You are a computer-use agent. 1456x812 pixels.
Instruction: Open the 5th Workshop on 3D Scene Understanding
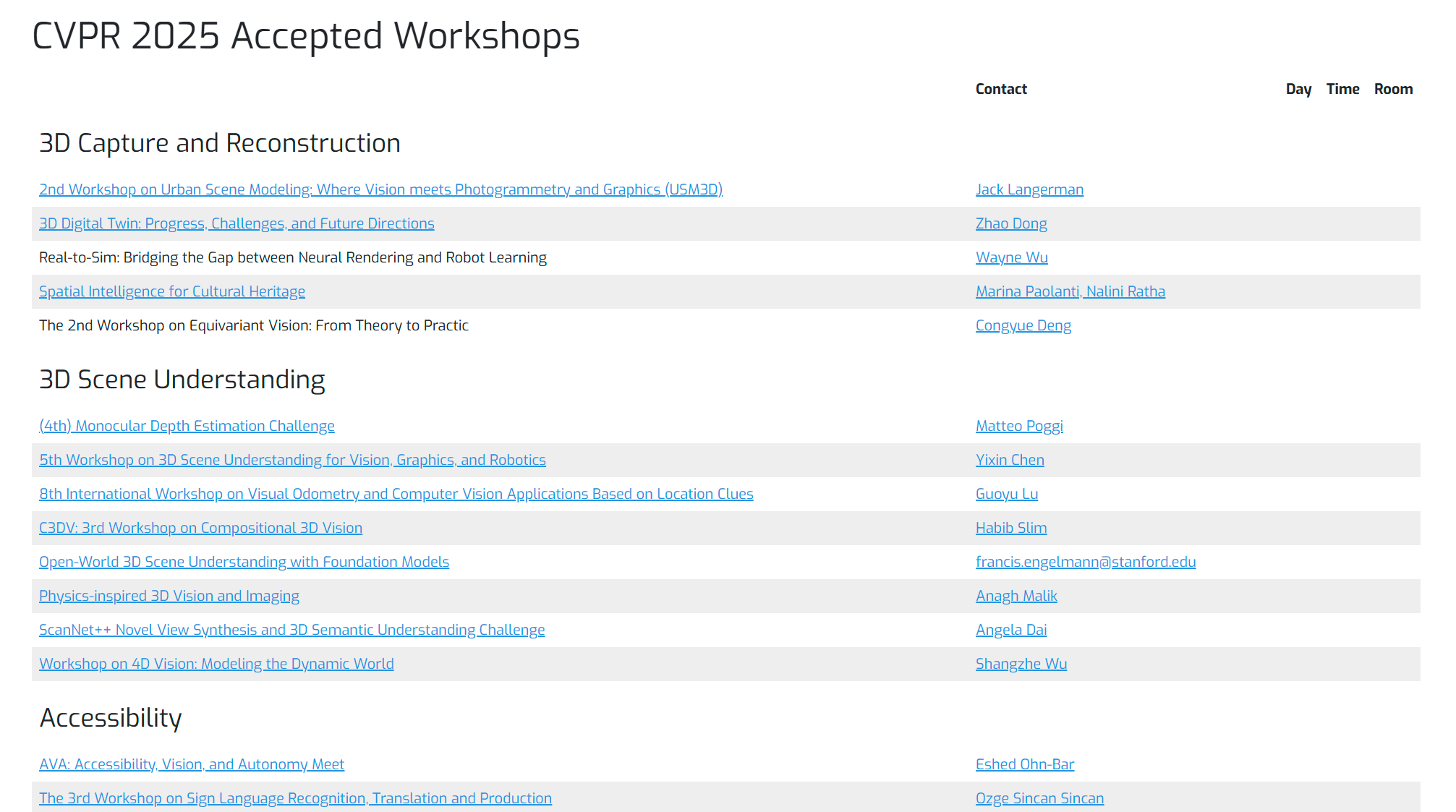pyautogui.click(x=292, y=459)
